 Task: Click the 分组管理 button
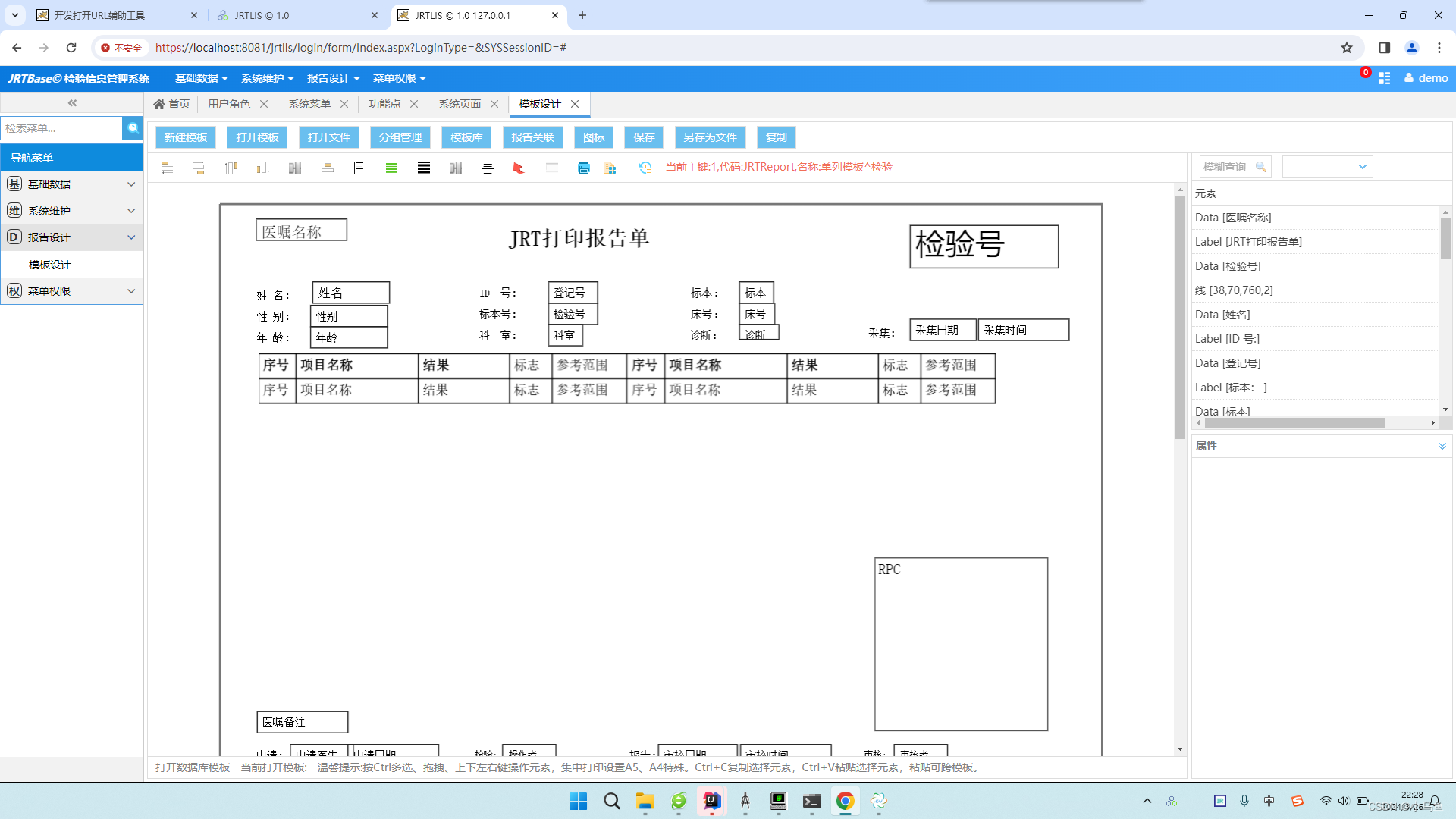[x=400, y=137]
